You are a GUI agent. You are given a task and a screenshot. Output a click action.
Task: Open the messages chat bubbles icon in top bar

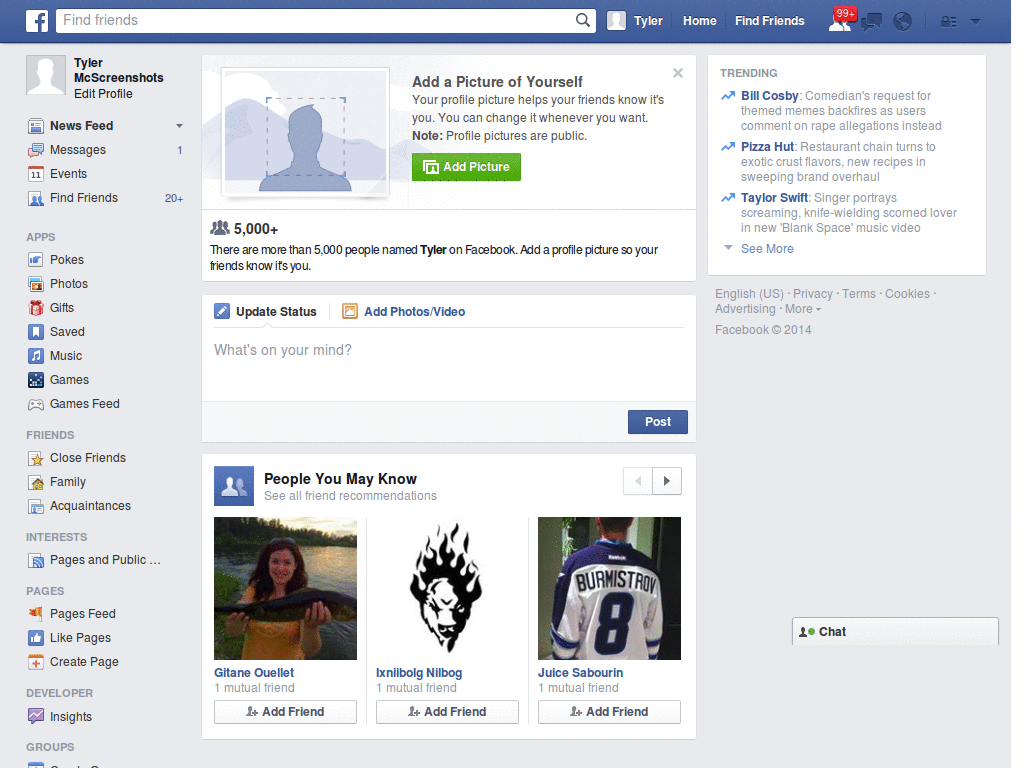tap(871, 22)
